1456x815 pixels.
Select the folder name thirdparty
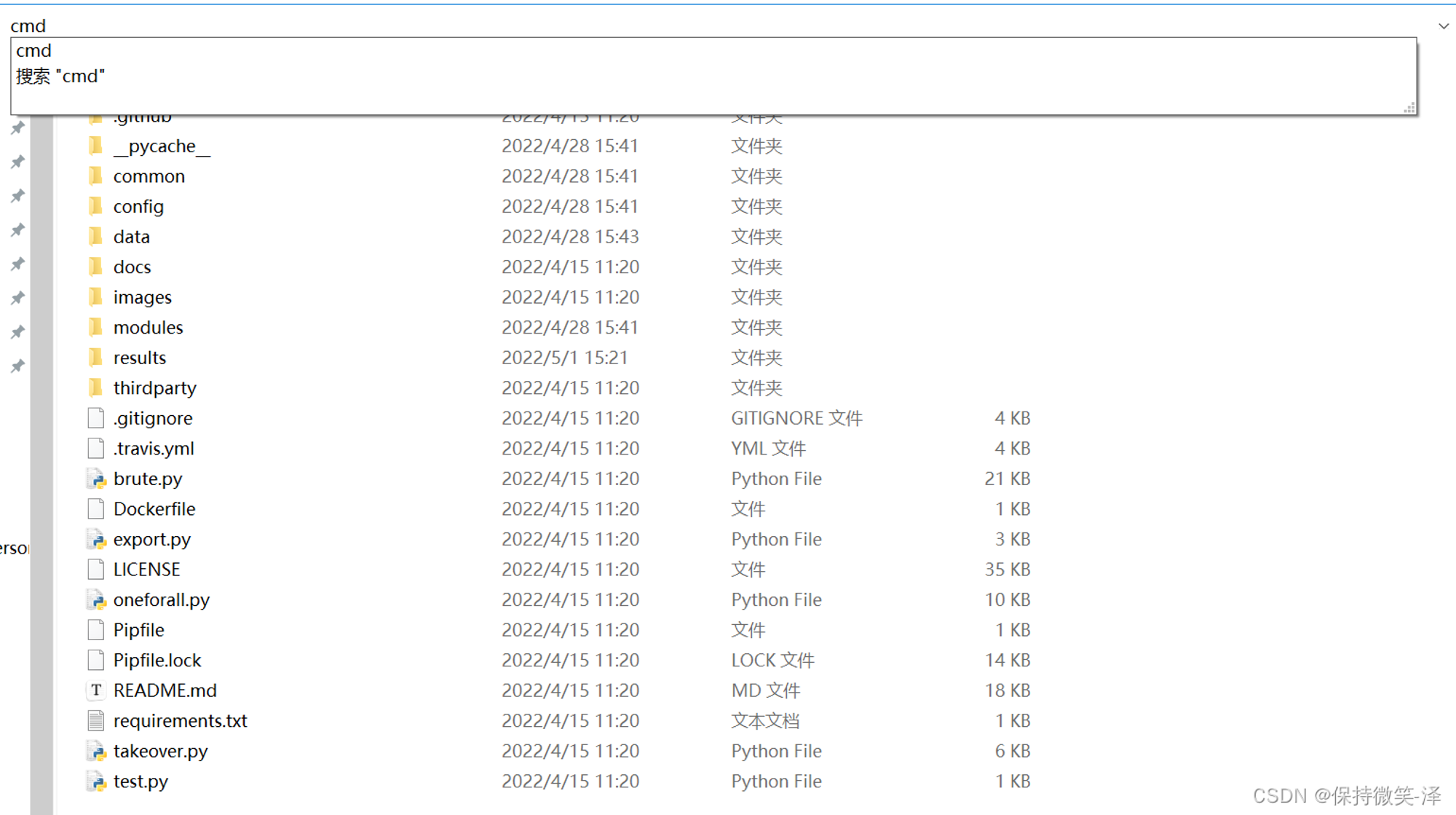point(155,388)
